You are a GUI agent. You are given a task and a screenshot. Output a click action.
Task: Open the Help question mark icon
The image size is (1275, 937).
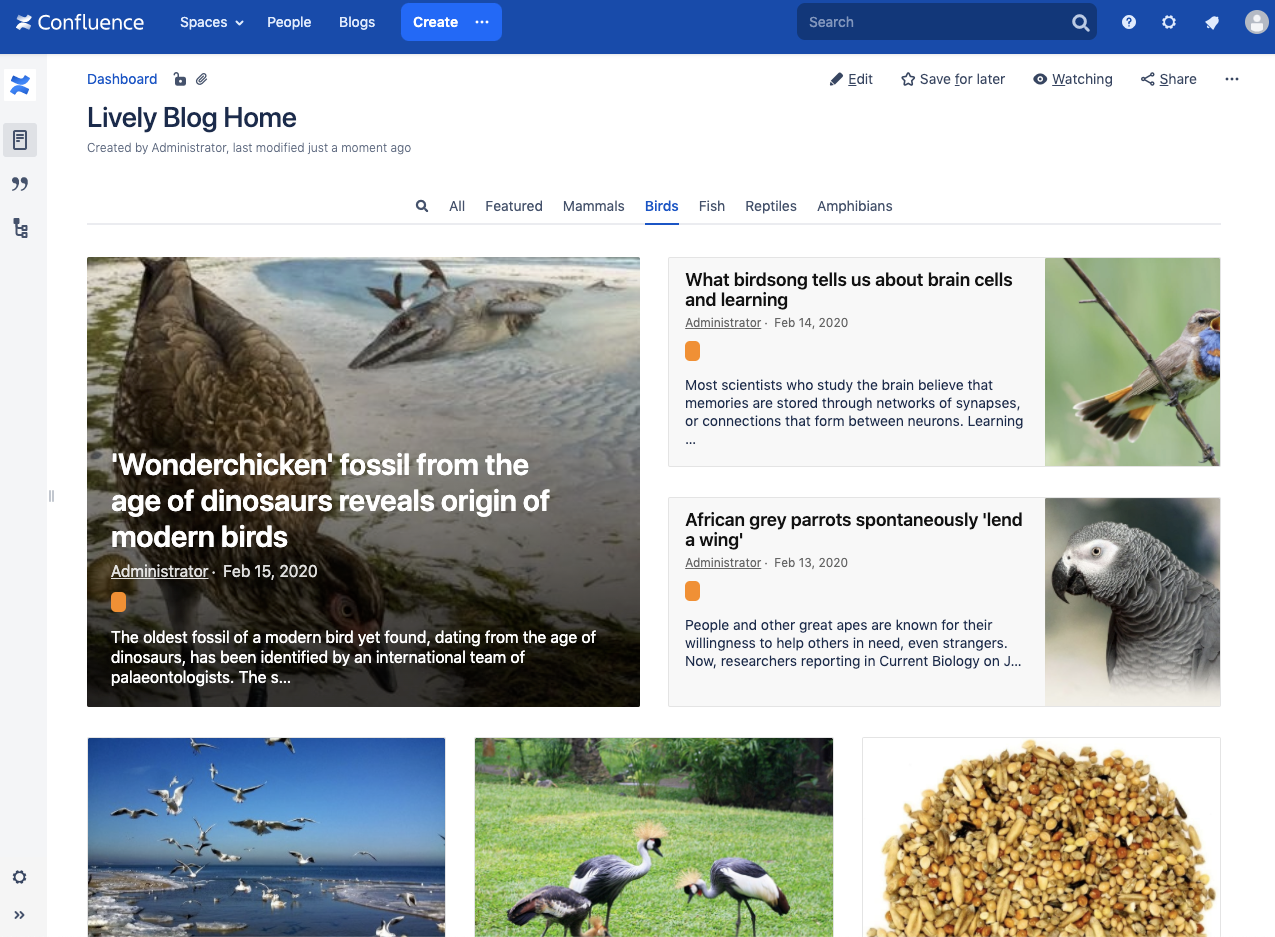(1129, 22)
